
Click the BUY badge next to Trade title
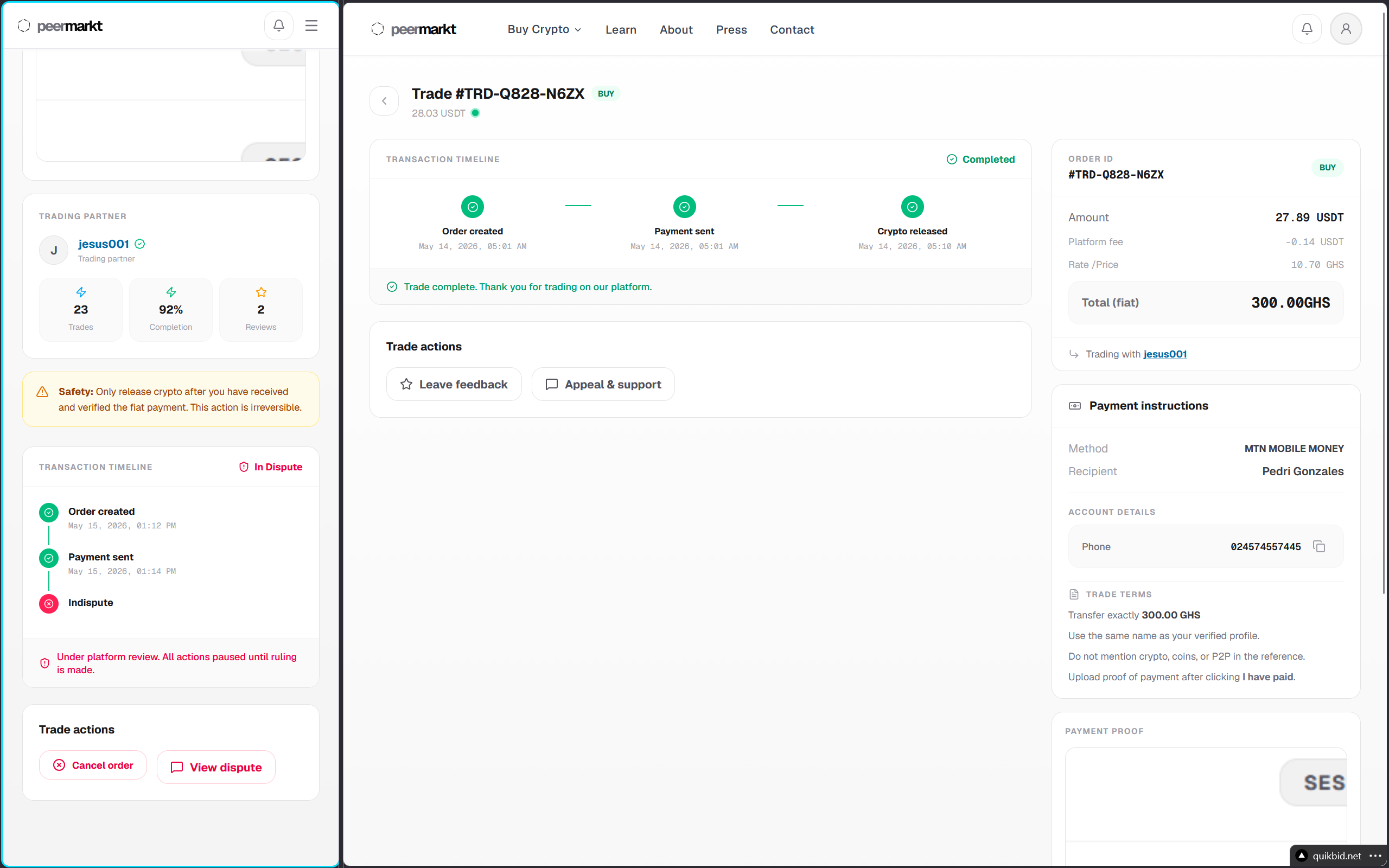[606, 93]
